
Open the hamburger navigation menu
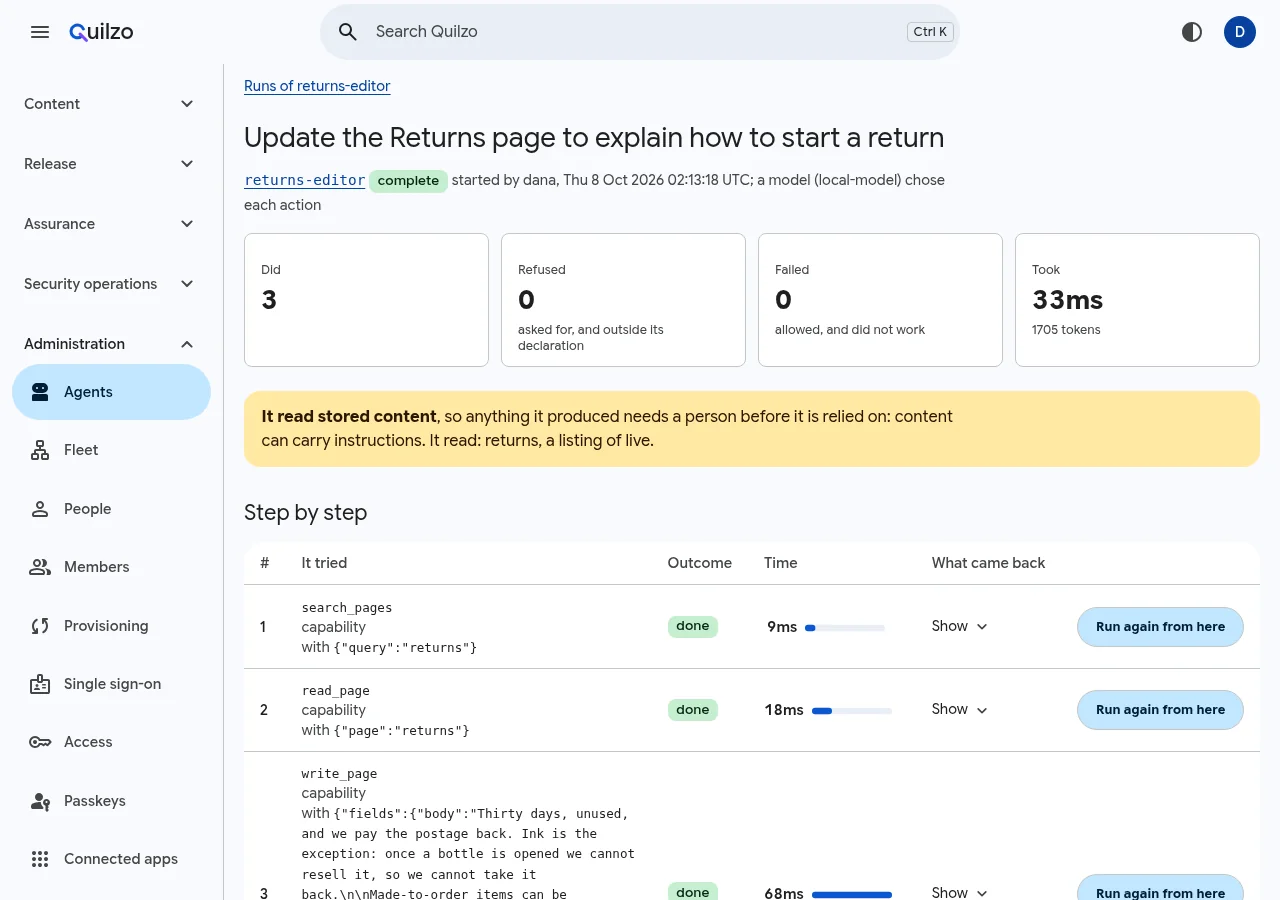(x=40, y=32)
